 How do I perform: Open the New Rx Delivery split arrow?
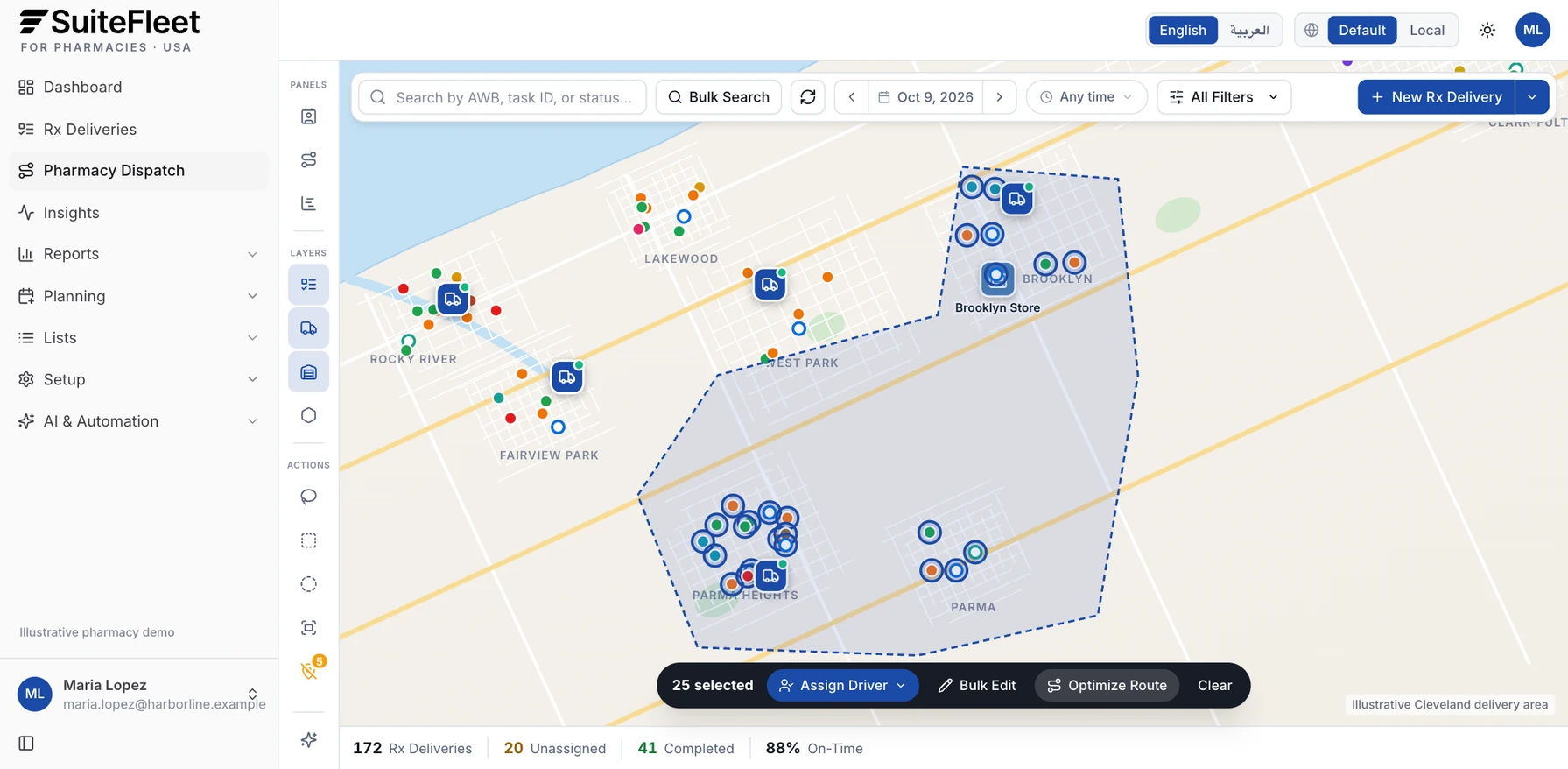(x=1532, y=97)
